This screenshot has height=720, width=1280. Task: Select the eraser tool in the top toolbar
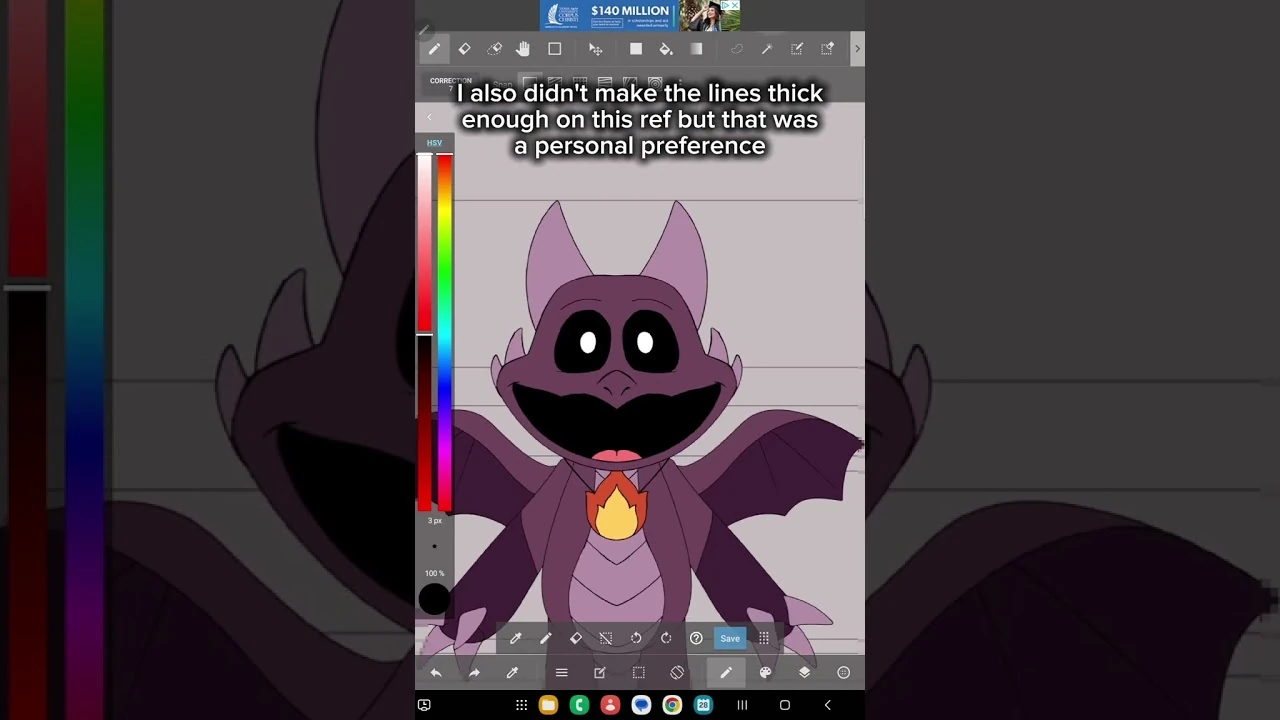(x=464, y=49)
